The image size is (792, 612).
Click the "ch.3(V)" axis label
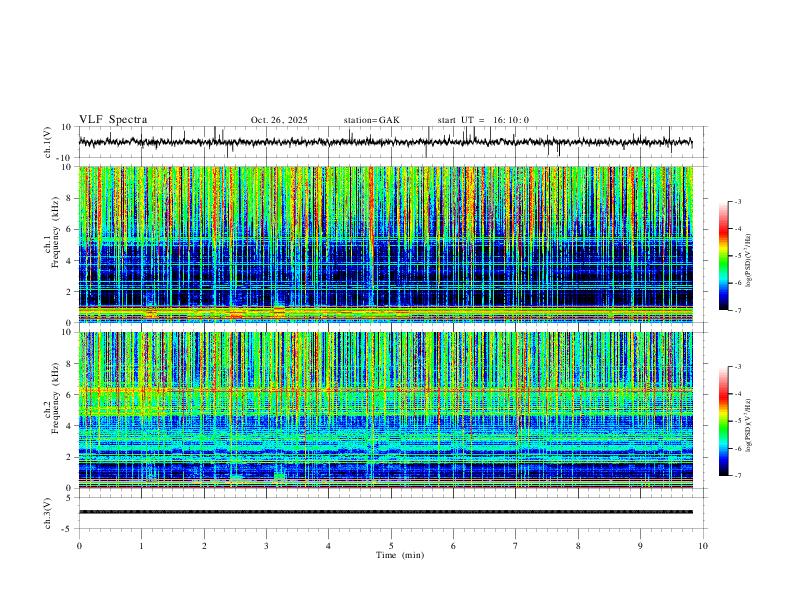[48, 513]
